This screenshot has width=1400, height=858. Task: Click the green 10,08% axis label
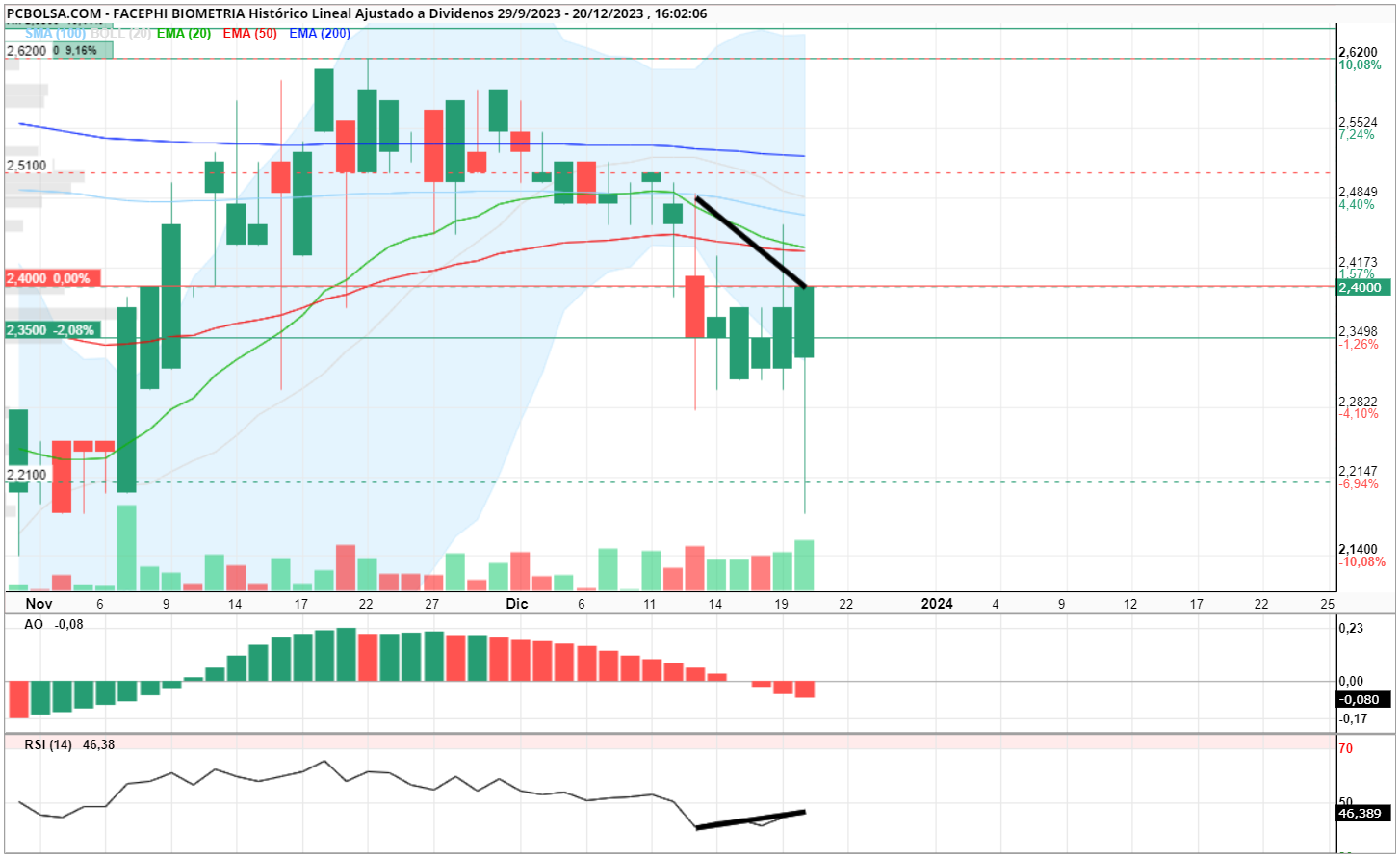point(1360,65)
